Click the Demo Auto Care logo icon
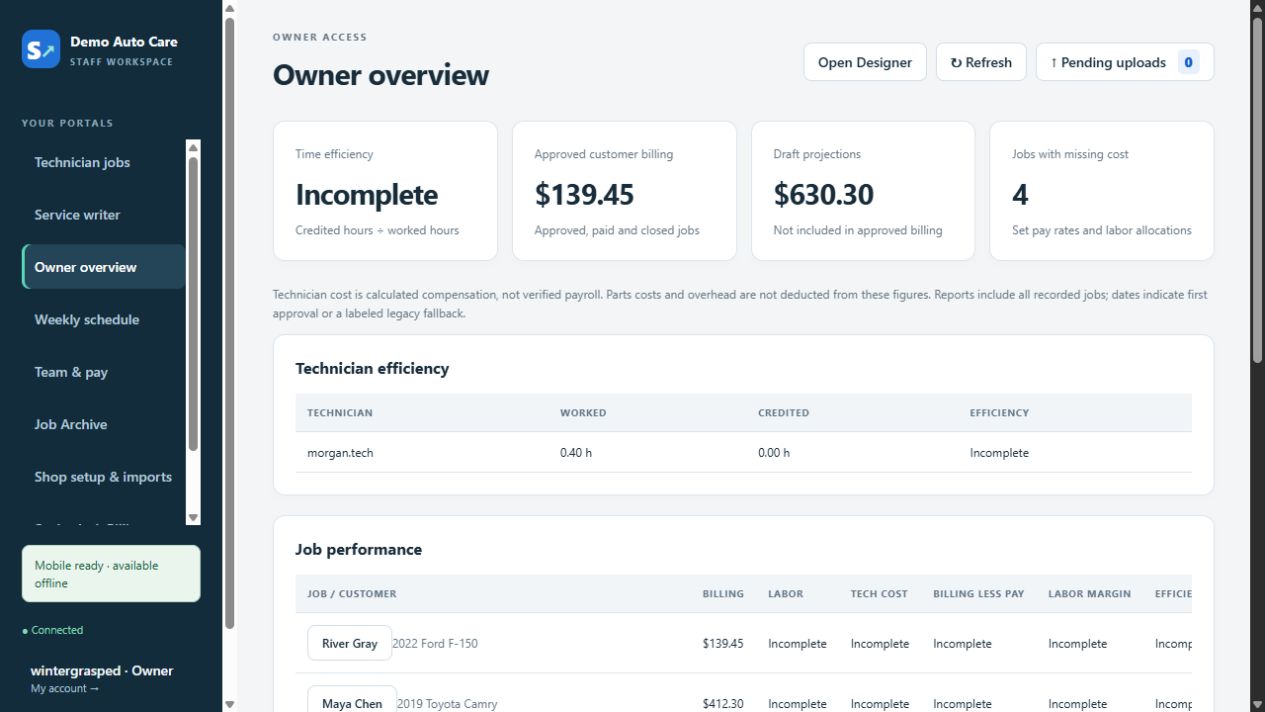This screenshot has height=712, width=1265. coord(41,49)
